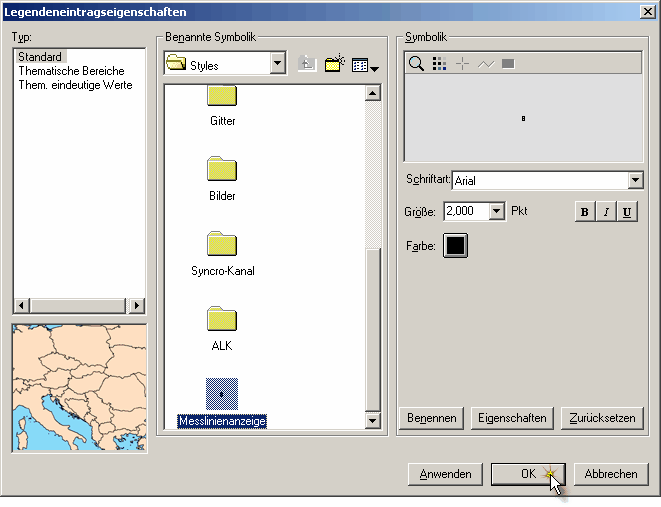Select the ALK folder

[x=222, y=320]
